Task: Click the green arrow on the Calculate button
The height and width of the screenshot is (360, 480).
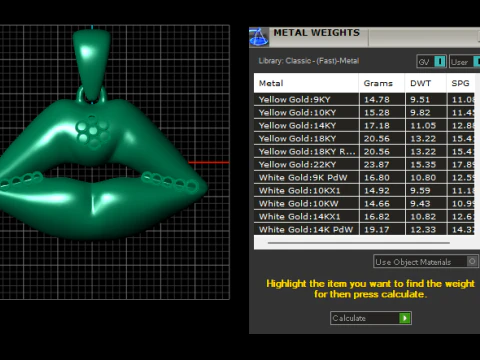Action: click(405, 318)
